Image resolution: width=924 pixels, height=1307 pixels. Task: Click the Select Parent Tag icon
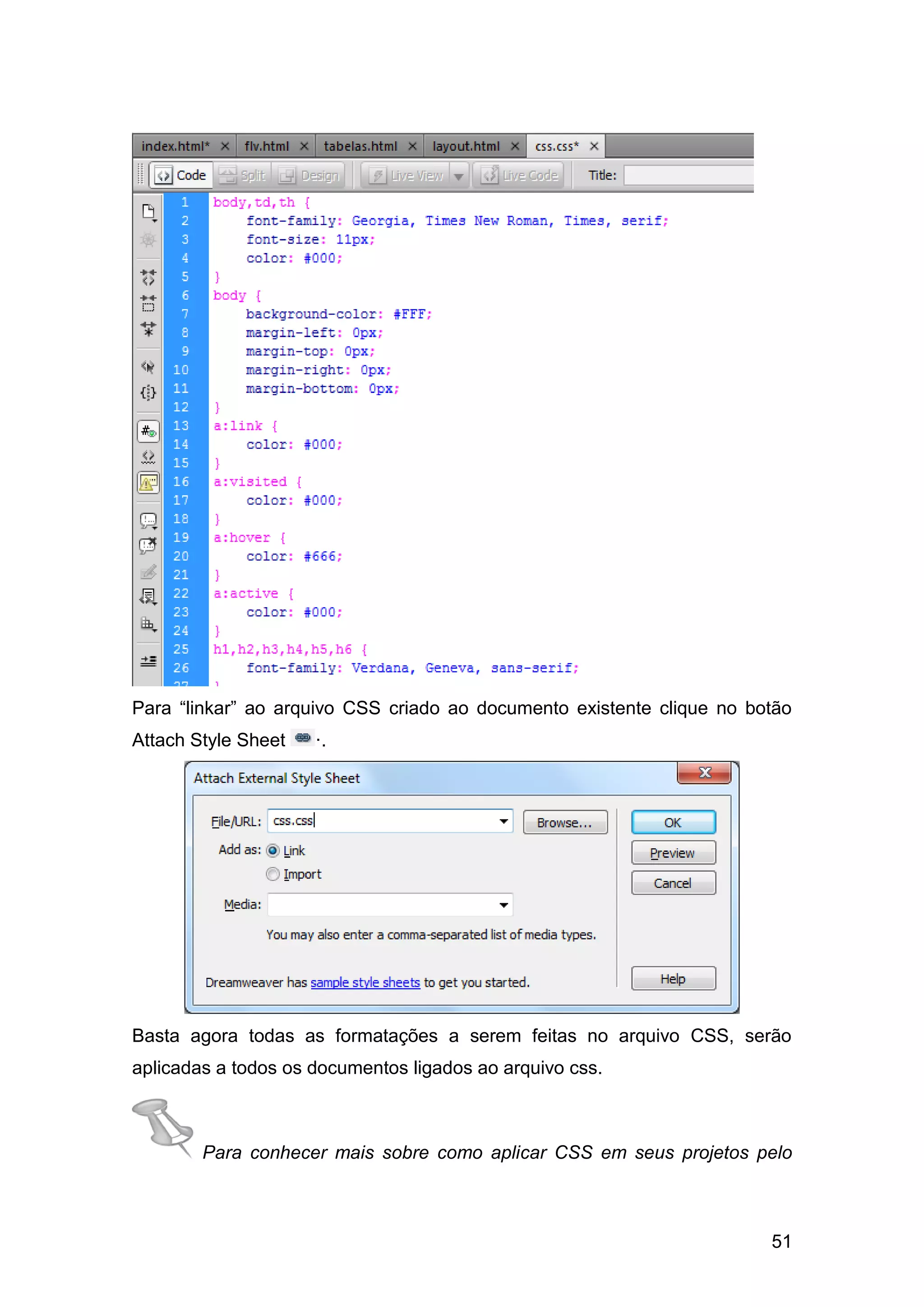(x=148, y=367)
